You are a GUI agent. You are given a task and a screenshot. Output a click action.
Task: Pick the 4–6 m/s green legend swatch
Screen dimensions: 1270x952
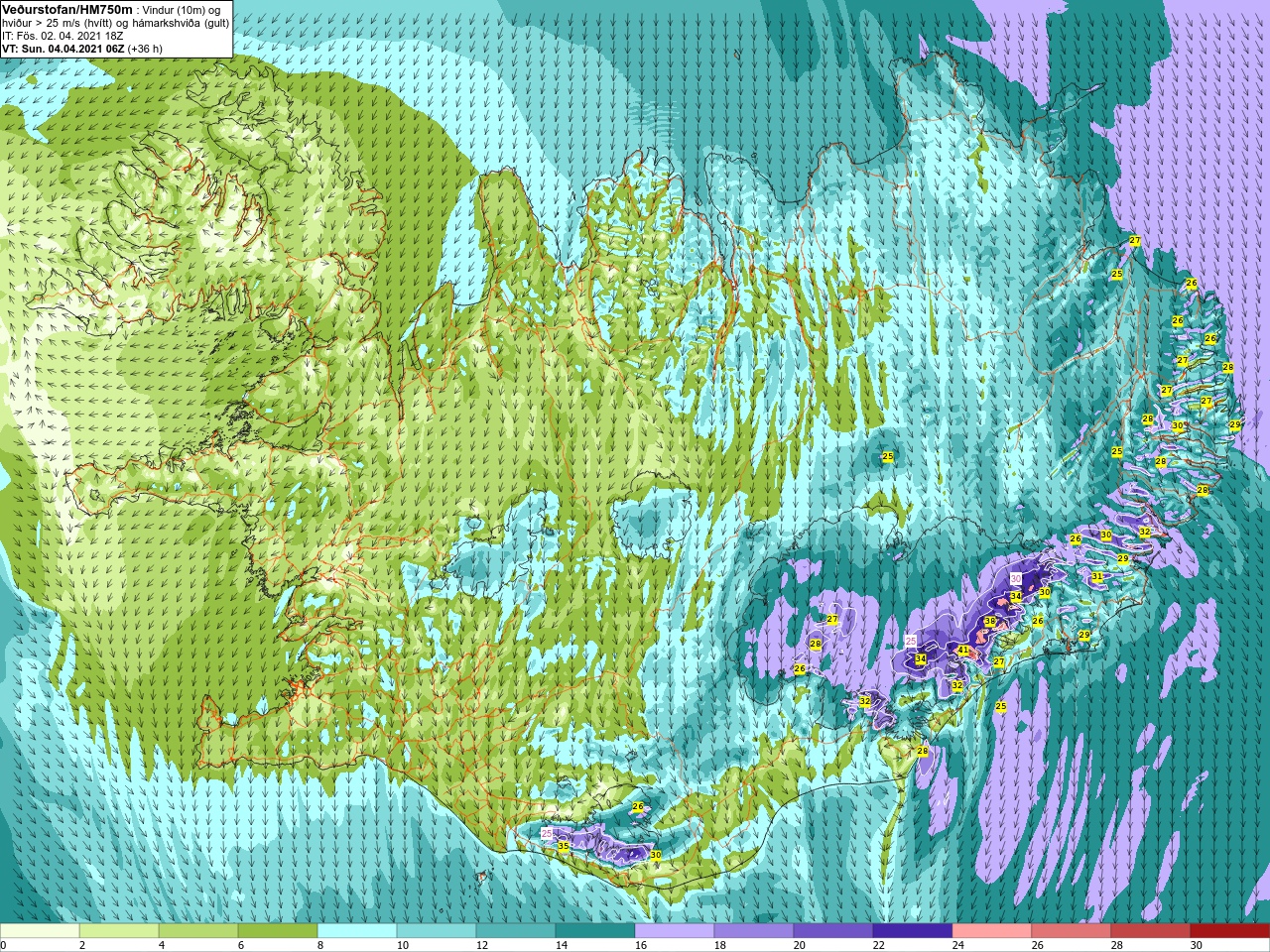(x=198, y=931)
